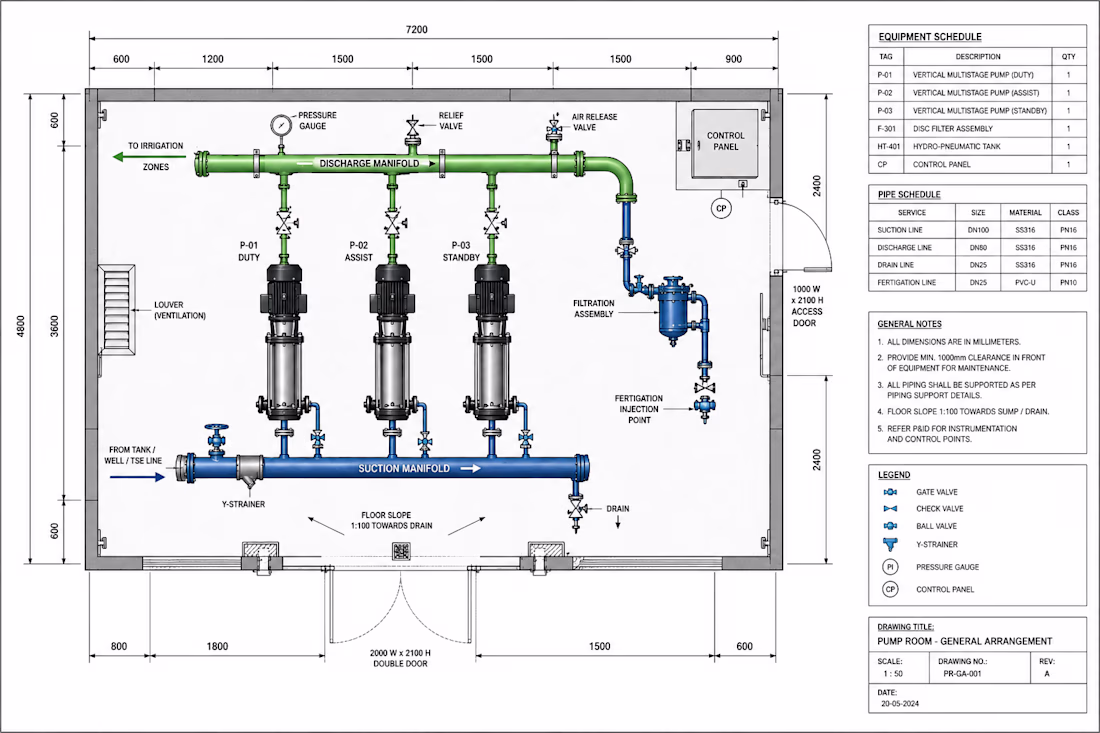1100x733 pixels.
Task: Click the DN100 size cell for suction line
Action: [978, 229]
